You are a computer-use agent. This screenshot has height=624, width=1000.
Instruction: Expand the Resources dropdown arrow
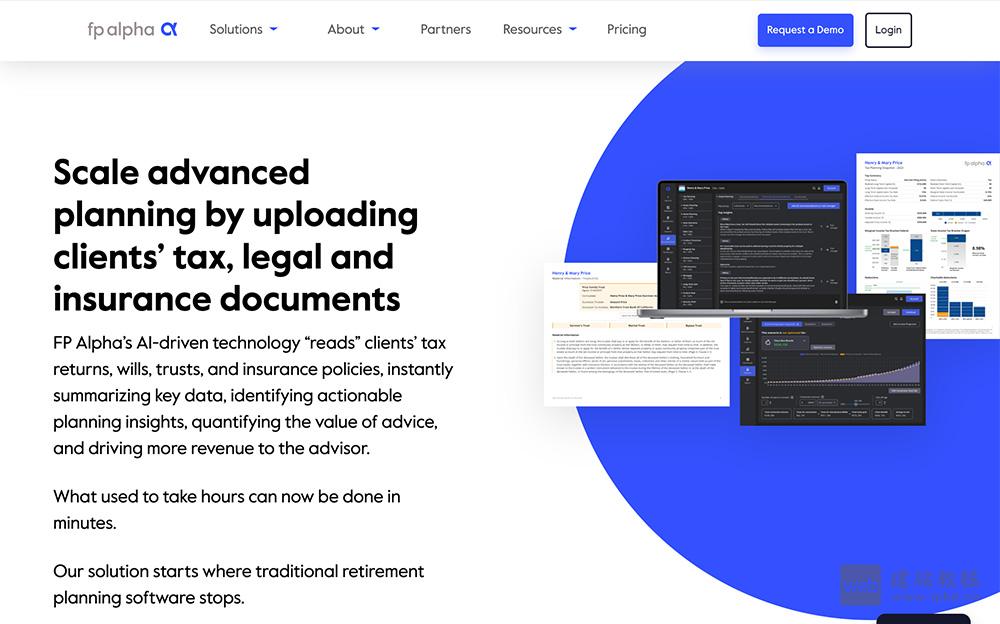point(573,29)
